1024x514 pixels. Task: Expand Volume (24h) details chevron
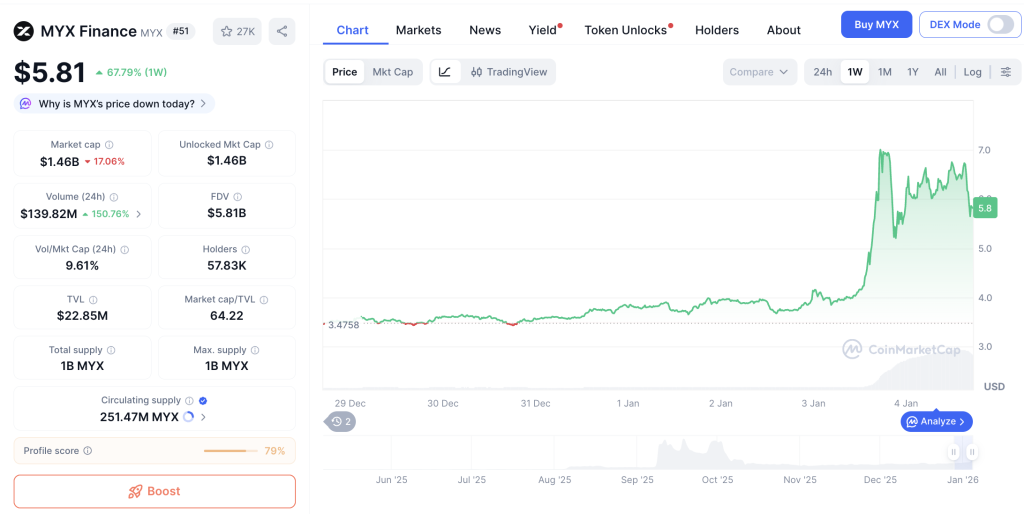[138, 214]
